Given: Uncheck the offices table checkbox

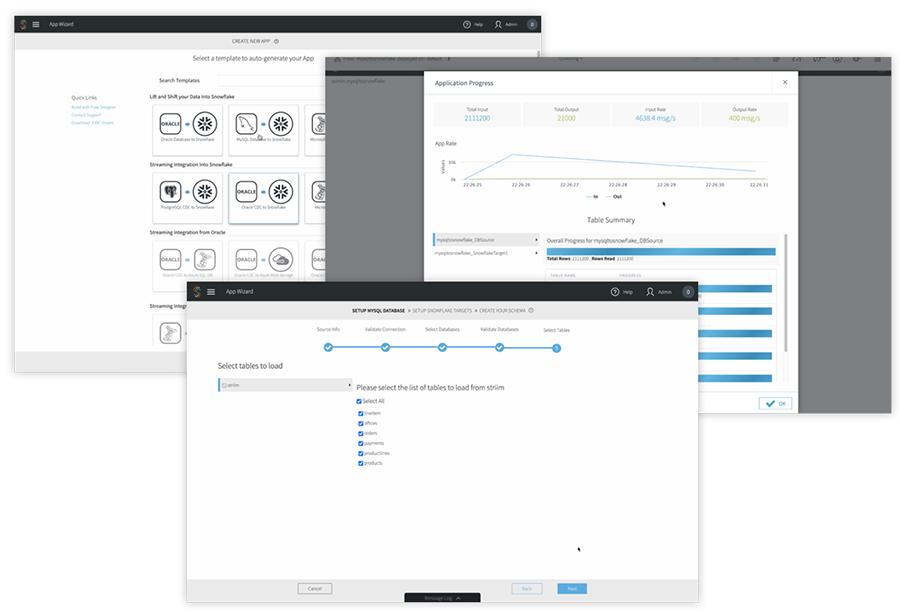Looking at the screenshot, I should (360, 424).
